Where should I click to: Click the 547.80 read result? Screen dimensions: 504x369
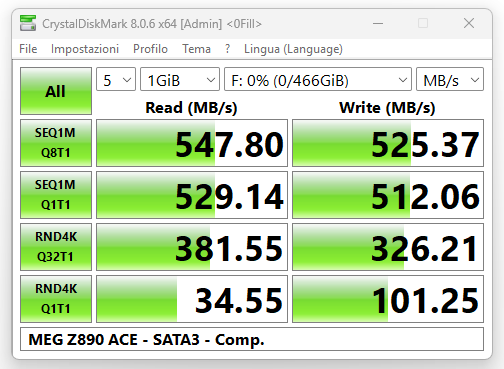click(192, 143)
